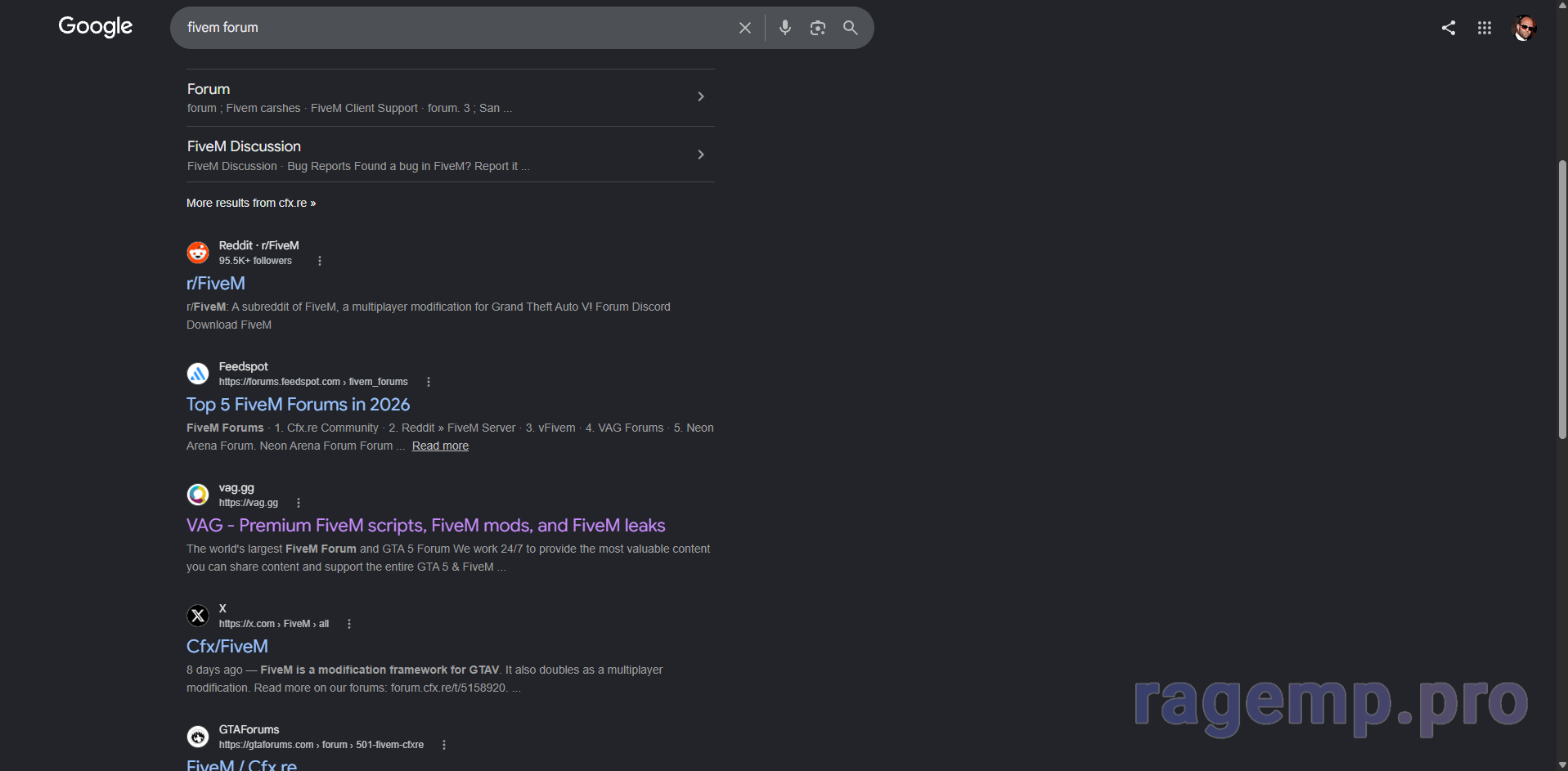Start a voice search with the microphone

point(785,28)
